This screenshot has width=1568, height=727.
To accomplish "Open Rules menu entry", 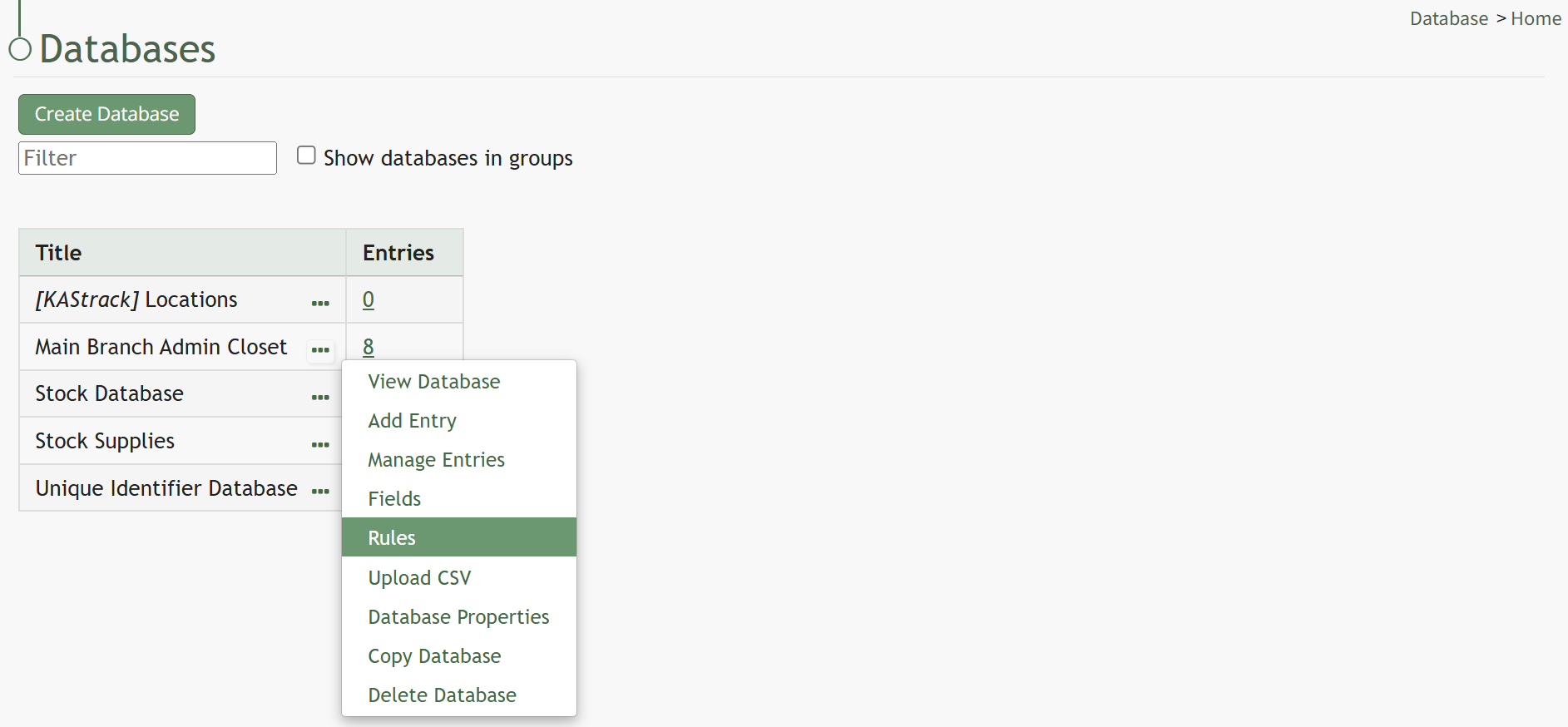I will (x=459, y=537).
